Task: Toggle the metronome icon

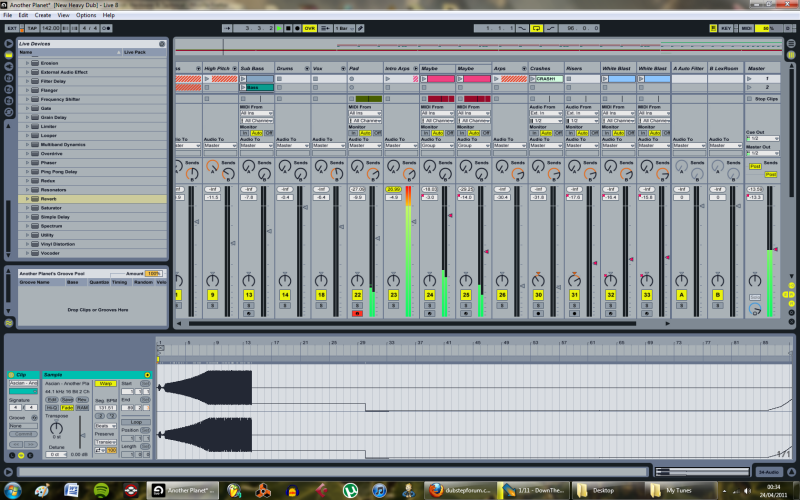Action: (x=106, y=29)
